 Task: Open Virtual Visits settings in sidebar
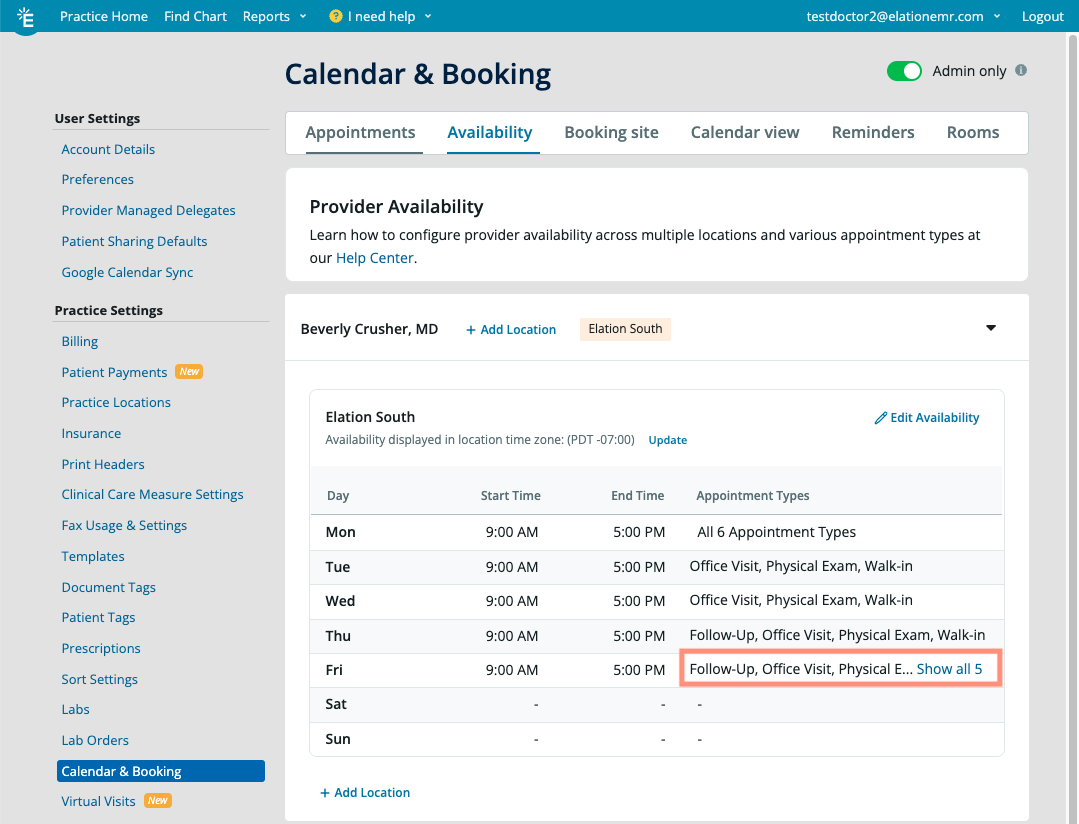click(x=98, y=801)
